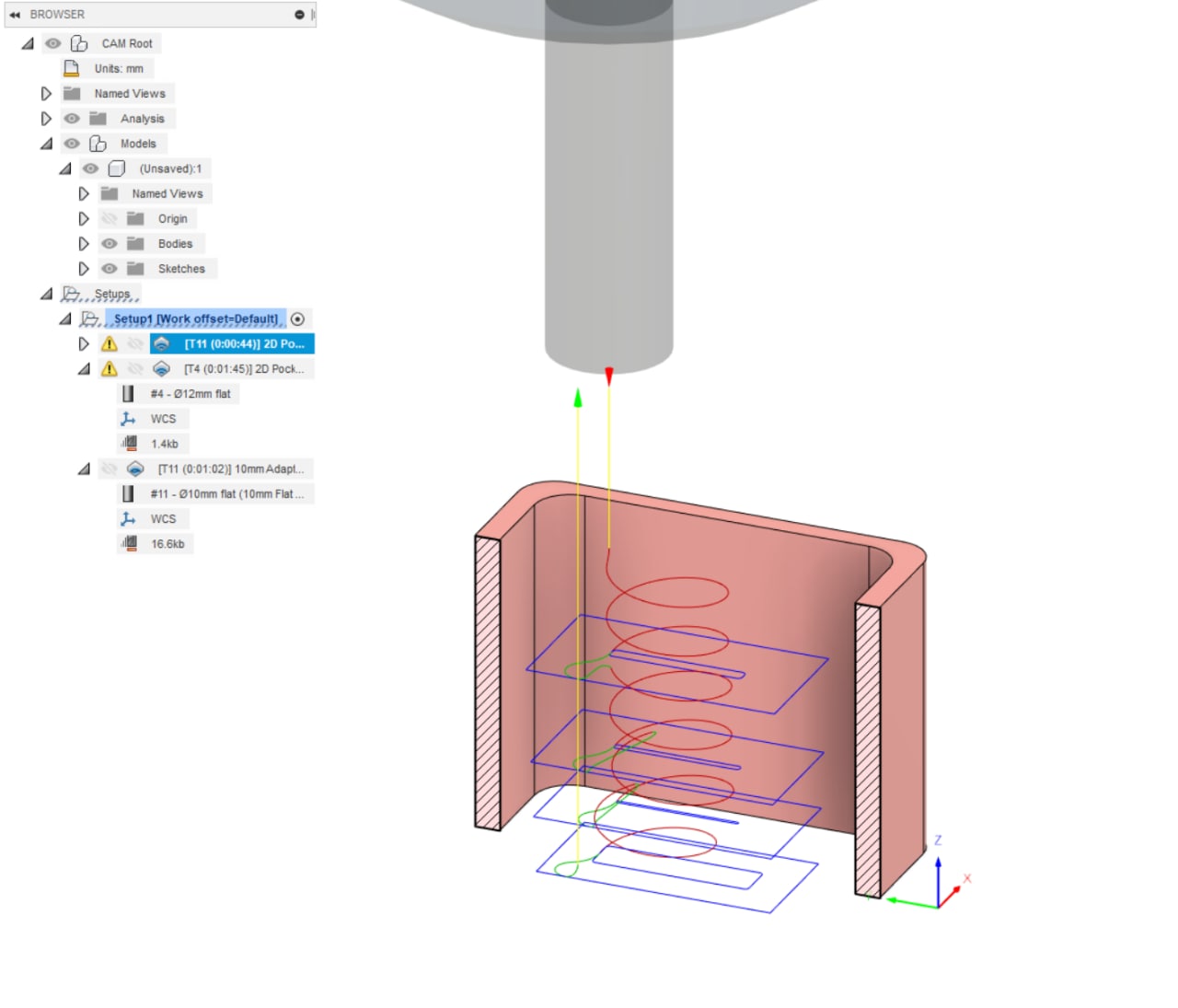The height and width of the screenshot is (1008, 1178).
Task: Show toolpath of T4 (0:01:45) operation
Action: 135,368
